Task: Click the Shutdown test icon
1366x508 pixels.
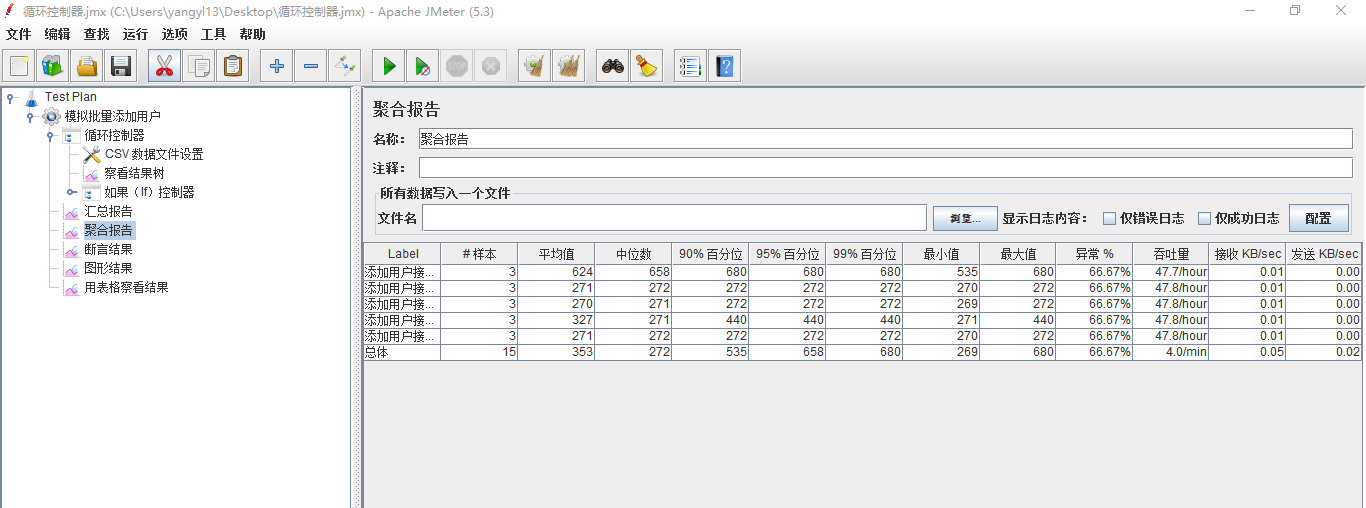Action: click(491, 67)
